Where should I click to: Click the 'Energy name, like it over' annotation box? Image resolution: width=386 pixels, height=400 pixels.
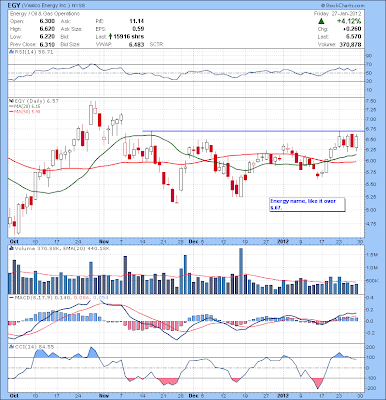(x=307, y=204)
